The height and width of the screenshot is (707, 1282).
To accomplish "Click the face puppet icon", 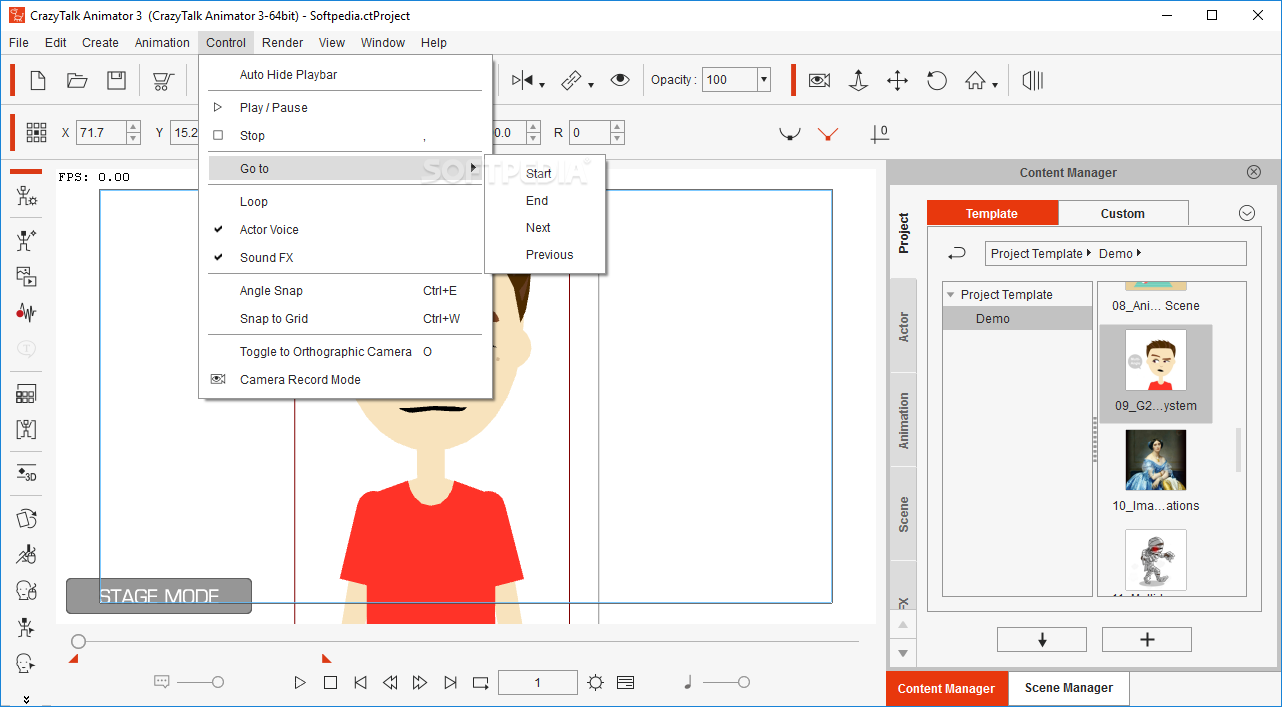I will (x=27, y=590).
